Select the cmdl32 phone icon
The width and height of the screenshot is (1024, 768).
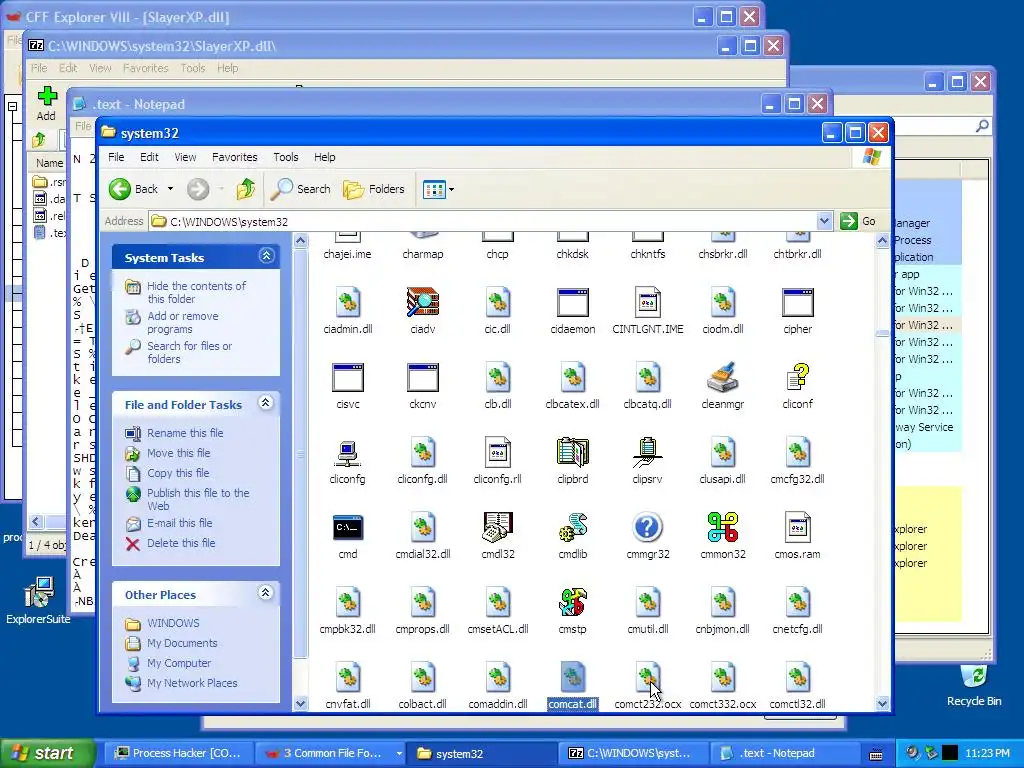(498, 528)
